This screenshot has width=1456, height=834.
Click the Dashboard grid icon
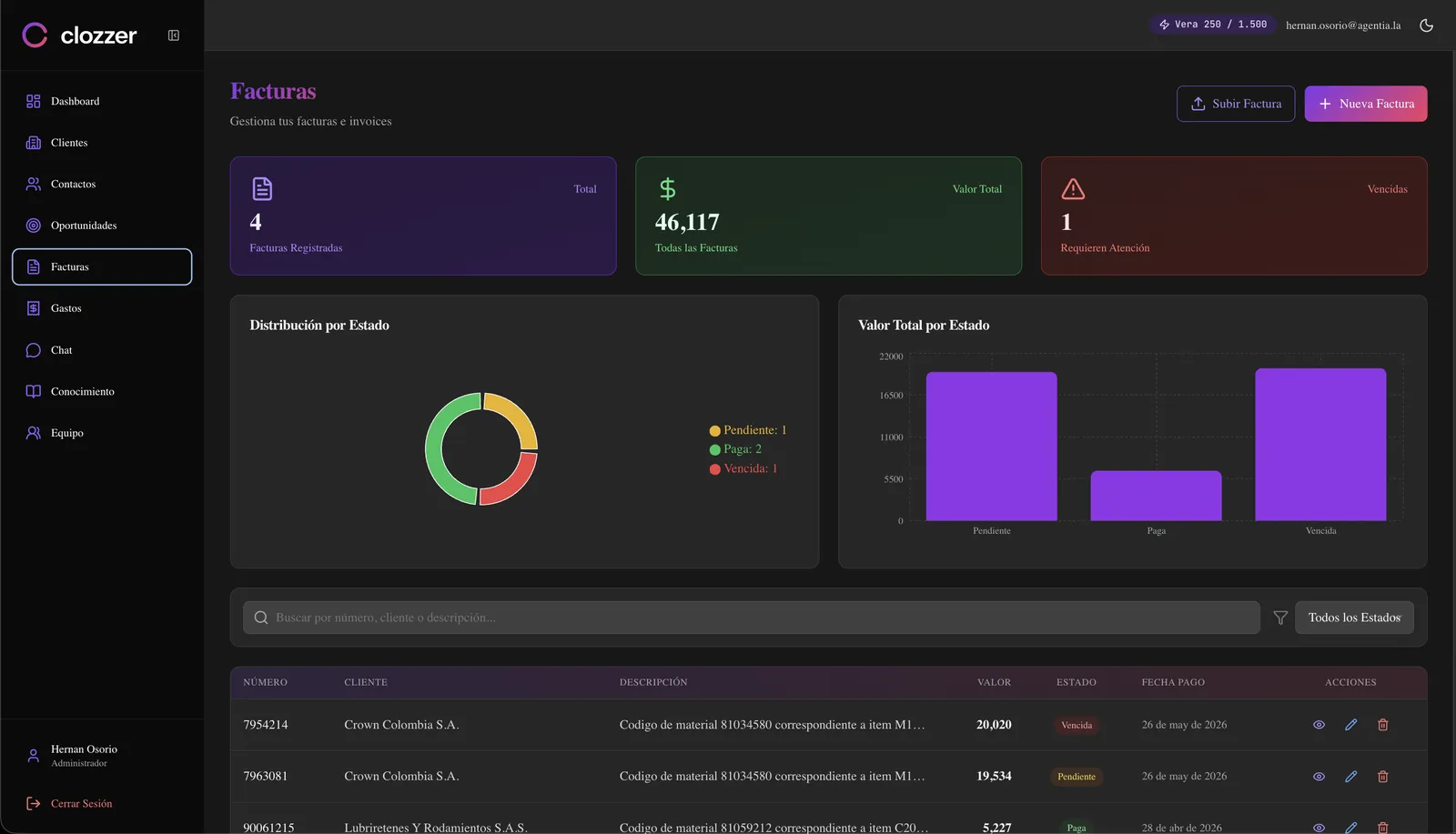[34, 101]
